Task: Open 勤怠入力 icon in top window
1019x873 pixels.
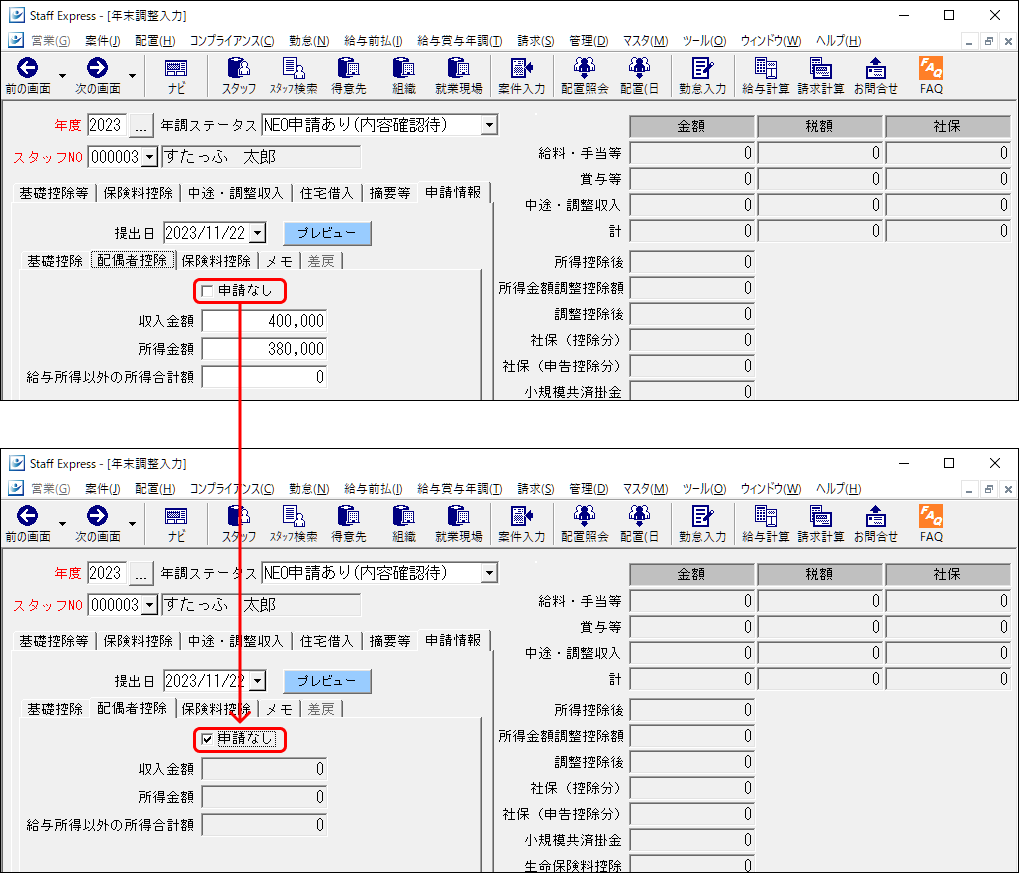Action: click(x=702, y=76)
